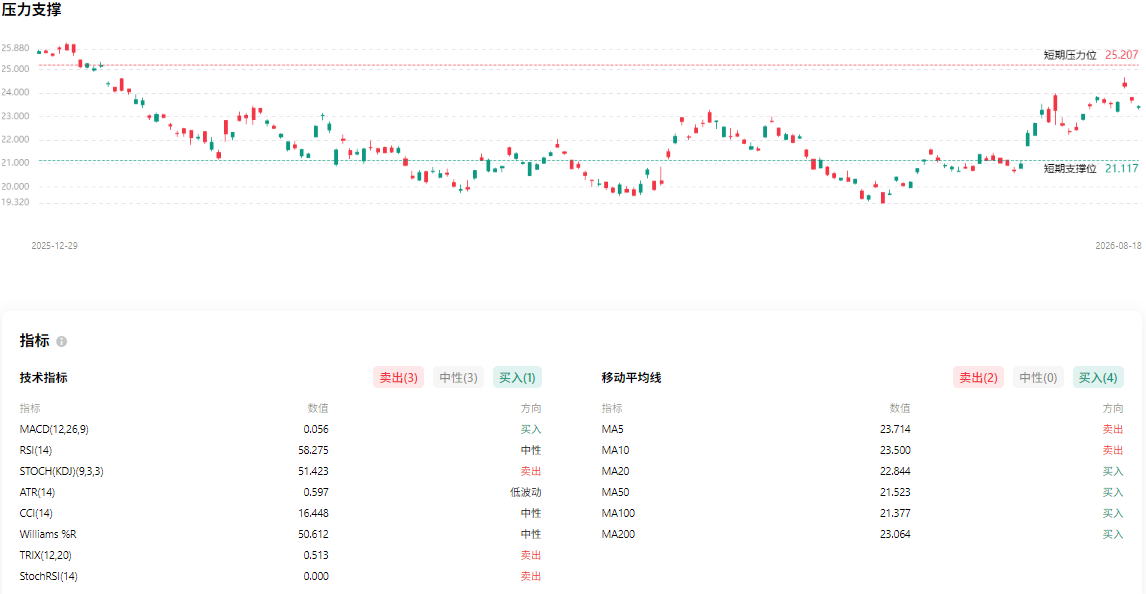This screenshot has width=1146, height=594.
Task: Click the MA200 value 23.064
Action: coord(895,535)
